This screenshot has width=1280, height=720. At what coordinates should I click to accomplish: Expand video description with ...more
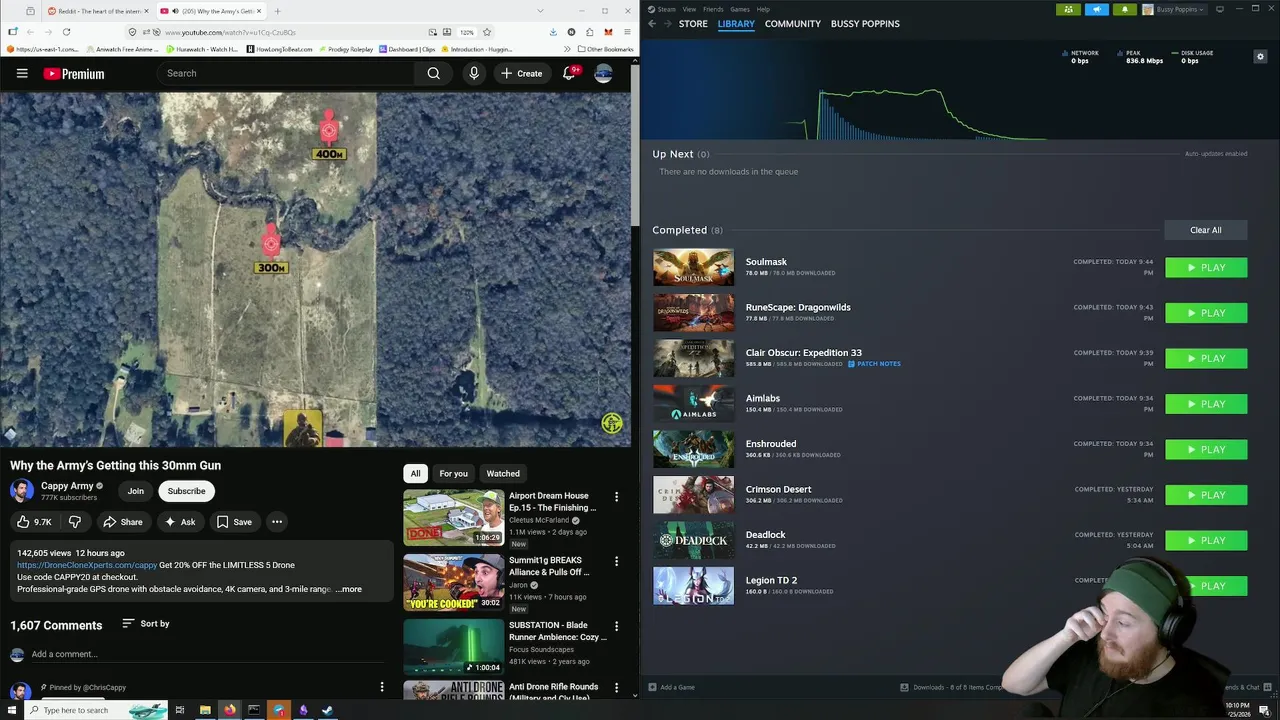(349, 589)
